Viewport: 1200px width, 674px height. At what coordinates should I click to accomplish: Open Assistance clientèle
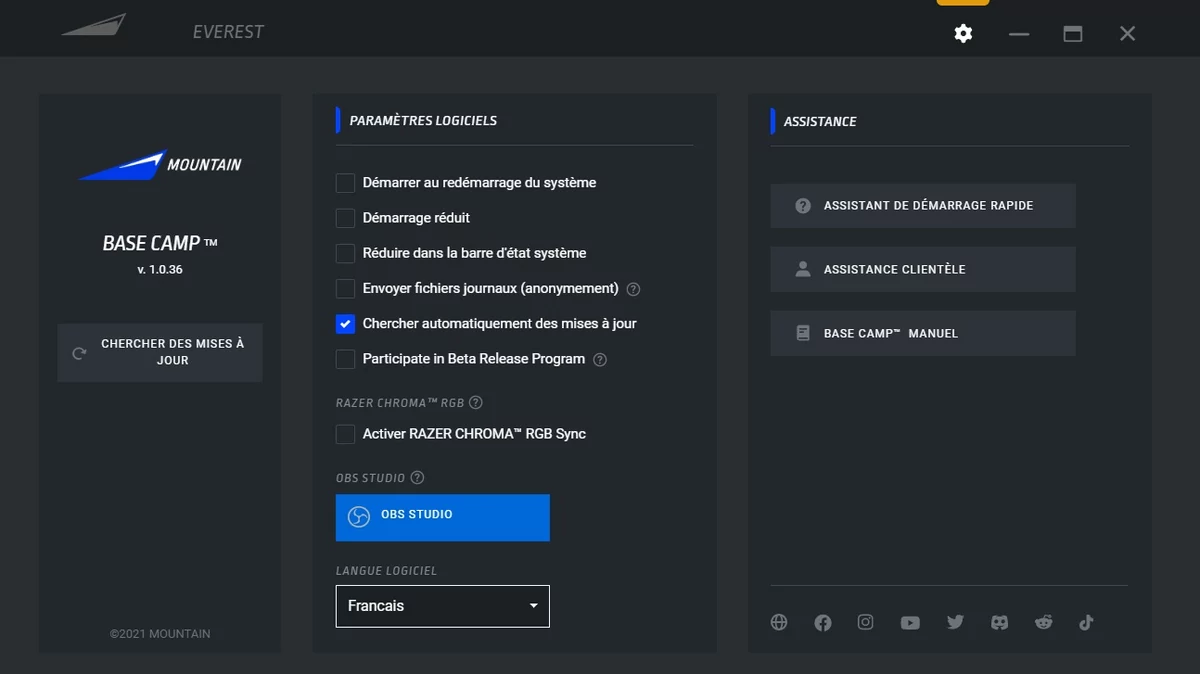pyautogui.click(x=923, y=269)
